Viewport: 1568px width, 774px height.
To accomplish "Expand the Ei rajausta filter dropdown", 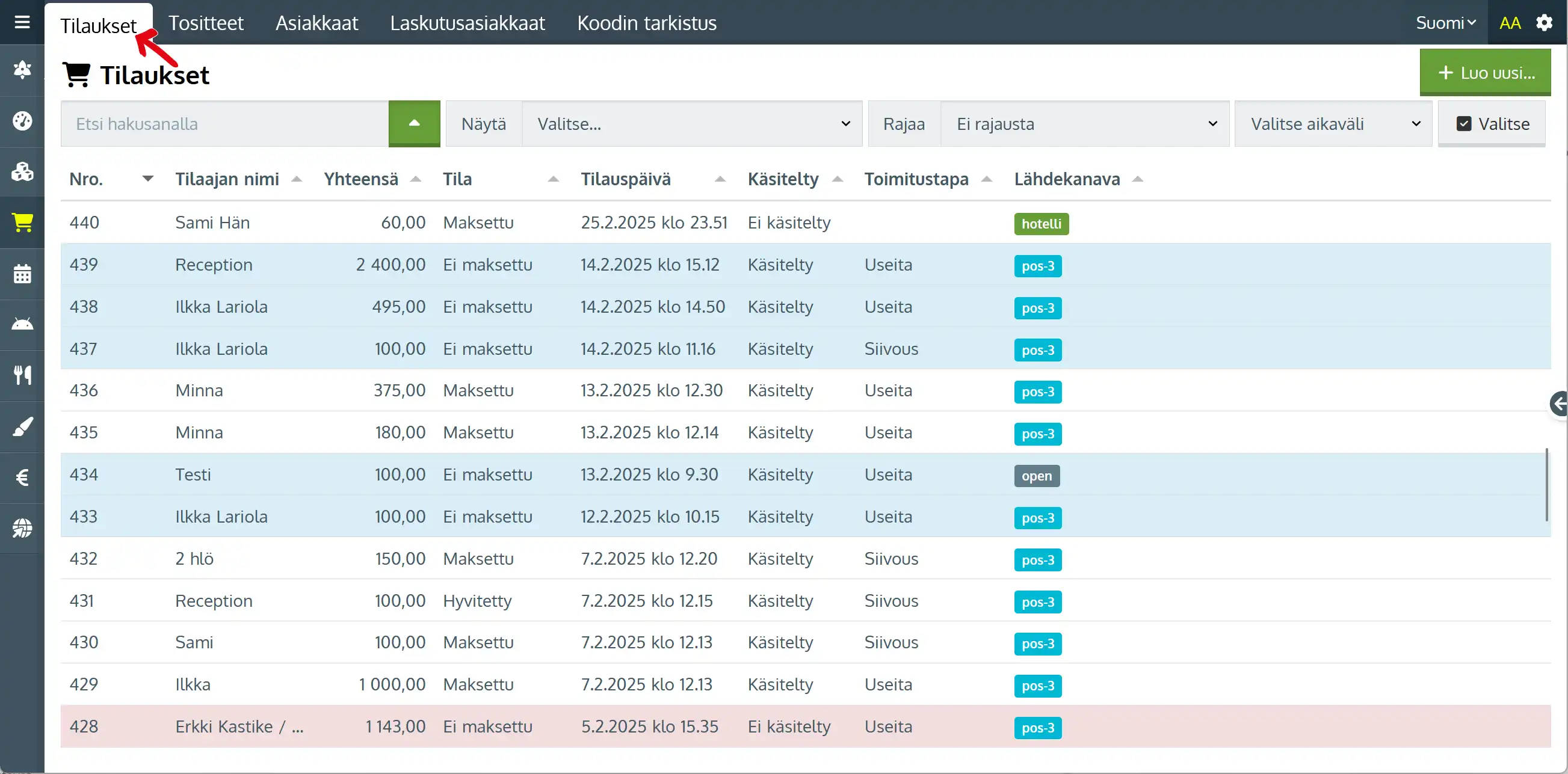I will (x=1085, y=123).
